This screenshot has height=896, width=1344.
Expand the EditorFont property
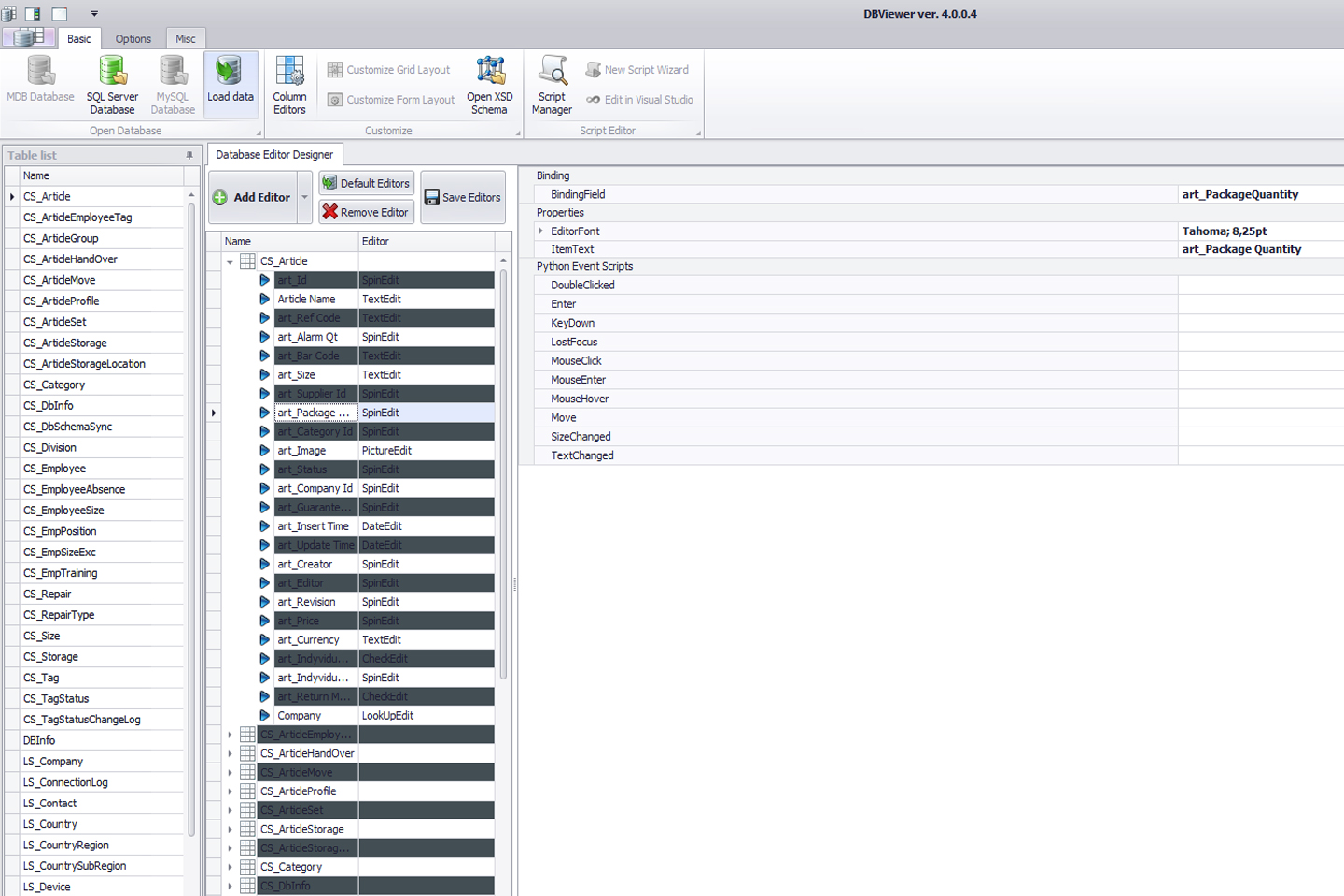click(540, 231)
